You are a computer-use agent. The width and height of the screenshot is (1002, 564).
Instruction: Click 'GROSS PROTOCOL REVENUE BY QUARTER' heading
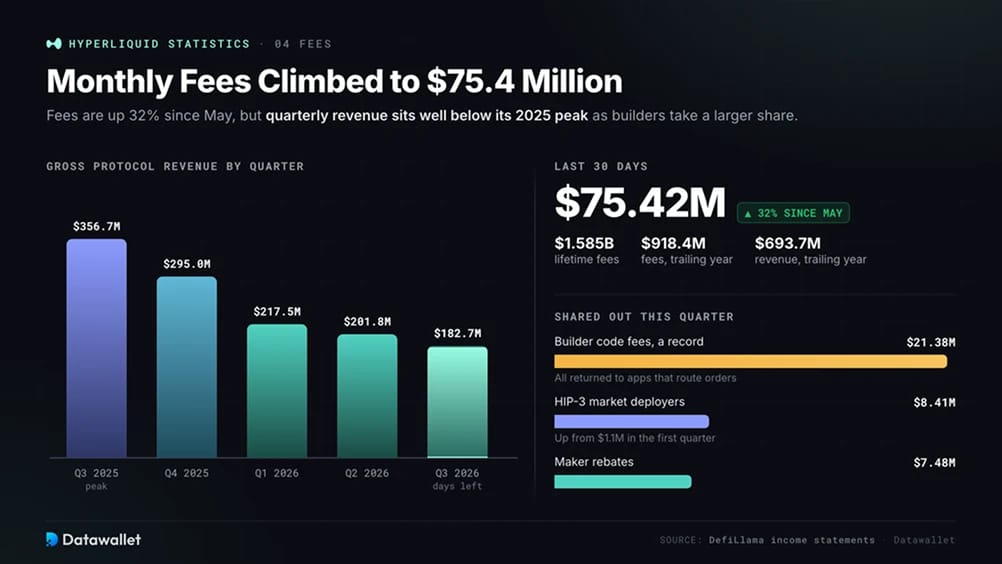175,167
